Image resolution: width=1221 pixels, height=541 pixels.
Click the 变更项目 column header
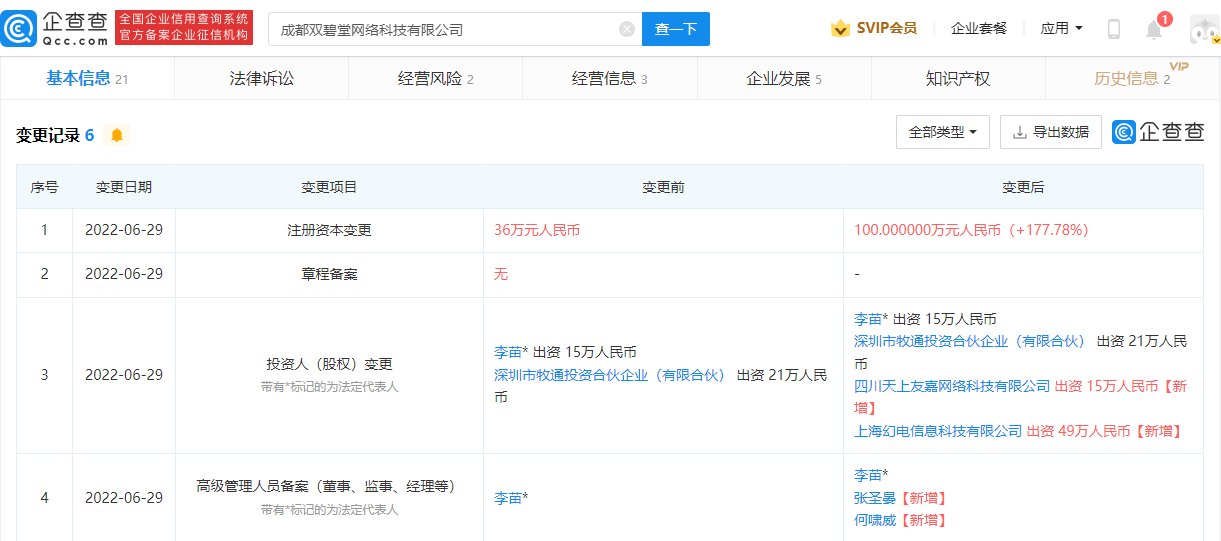pyautogui.click(x=329, y=187)
